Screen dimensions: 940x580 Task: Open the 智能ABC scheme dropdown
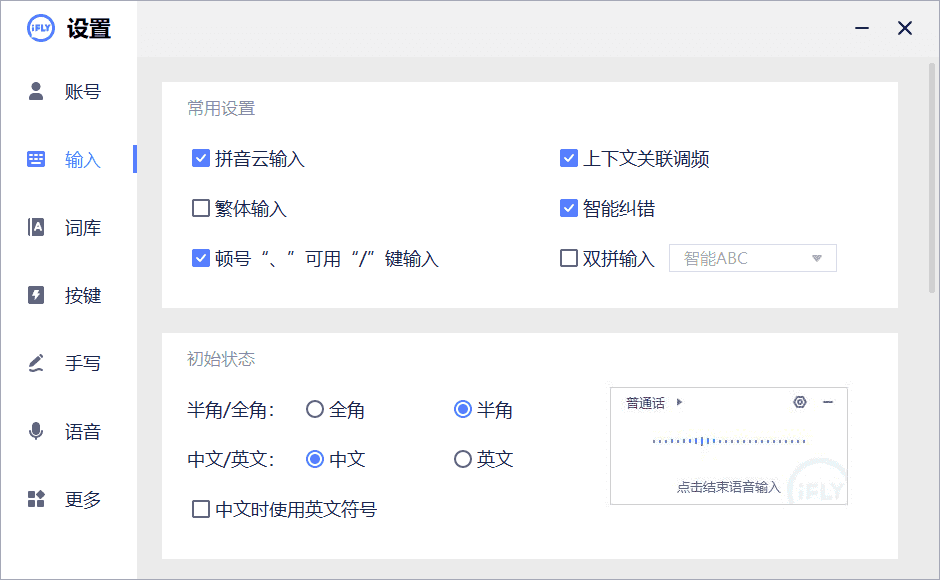(752, 258)
